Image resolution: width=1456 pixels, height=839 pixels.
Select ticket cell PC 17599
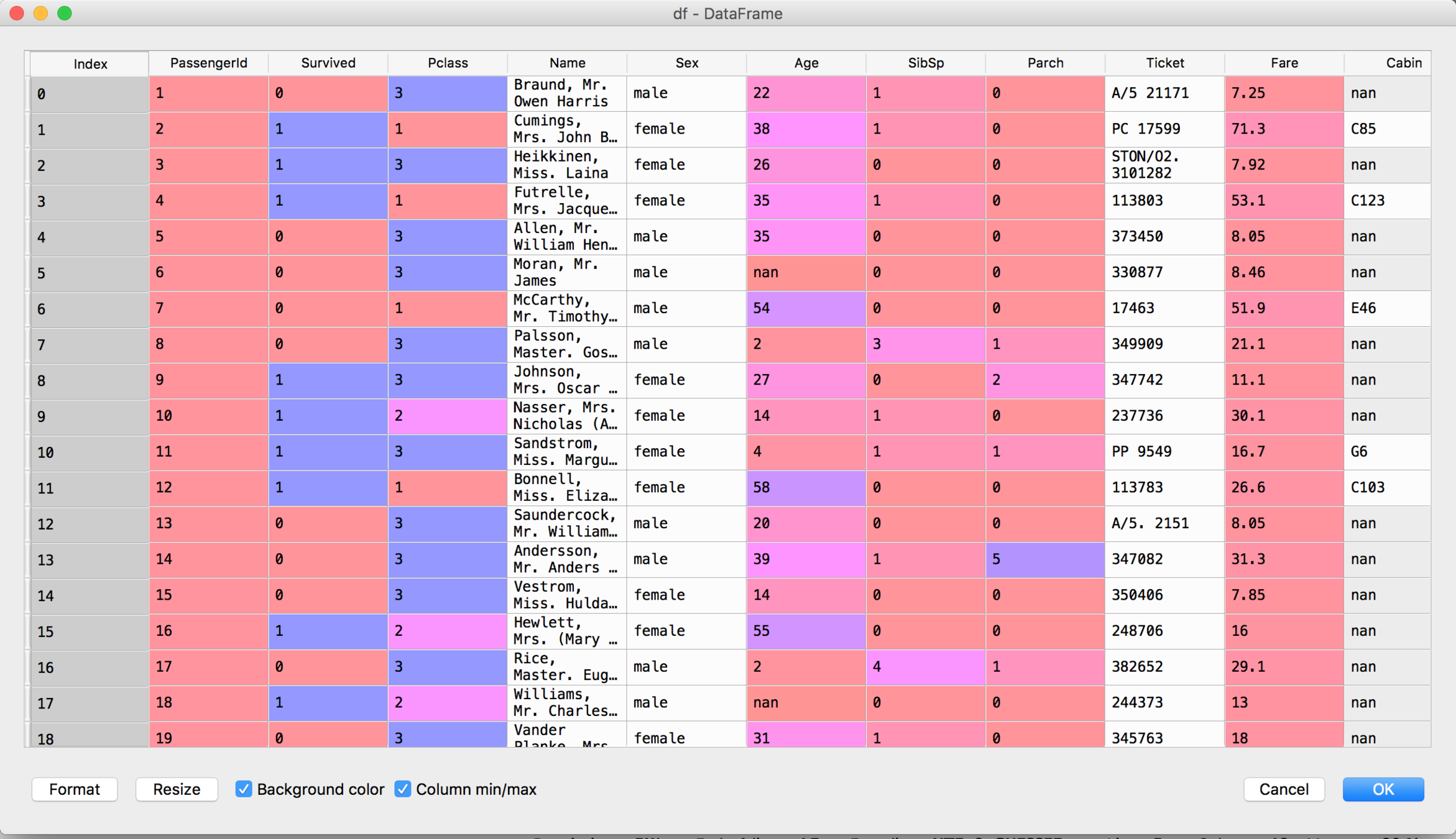click(1164, 129)
